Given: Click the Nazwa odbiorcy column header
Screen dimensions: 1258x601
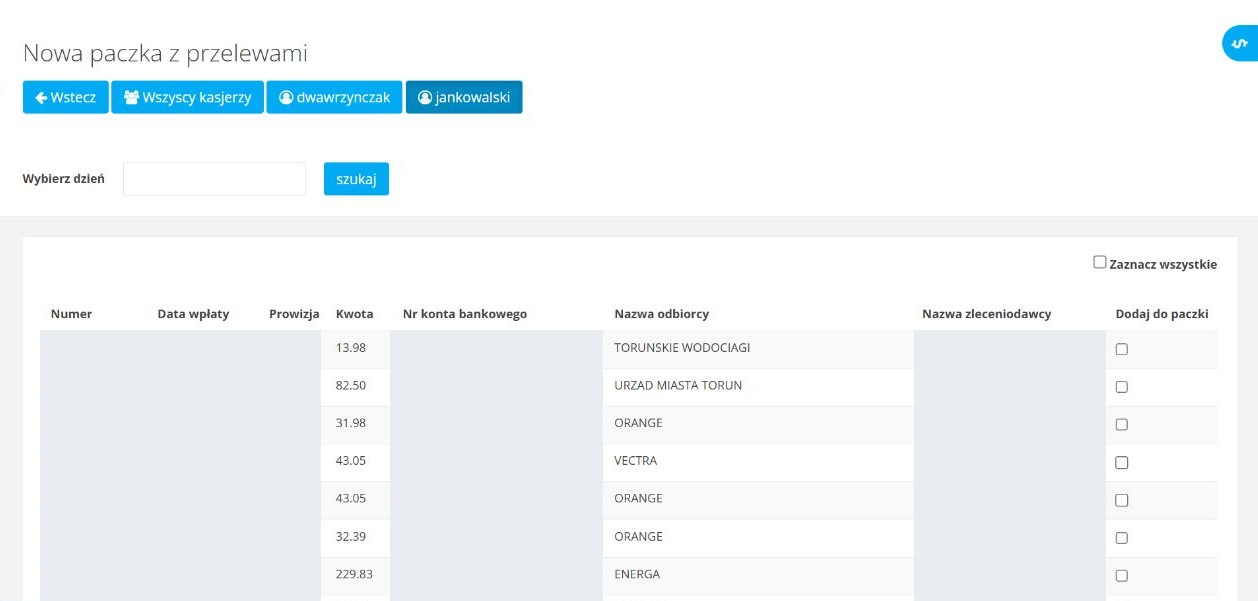Looking at the screenshot, I should pyautogui.click(x=662, y=314).
